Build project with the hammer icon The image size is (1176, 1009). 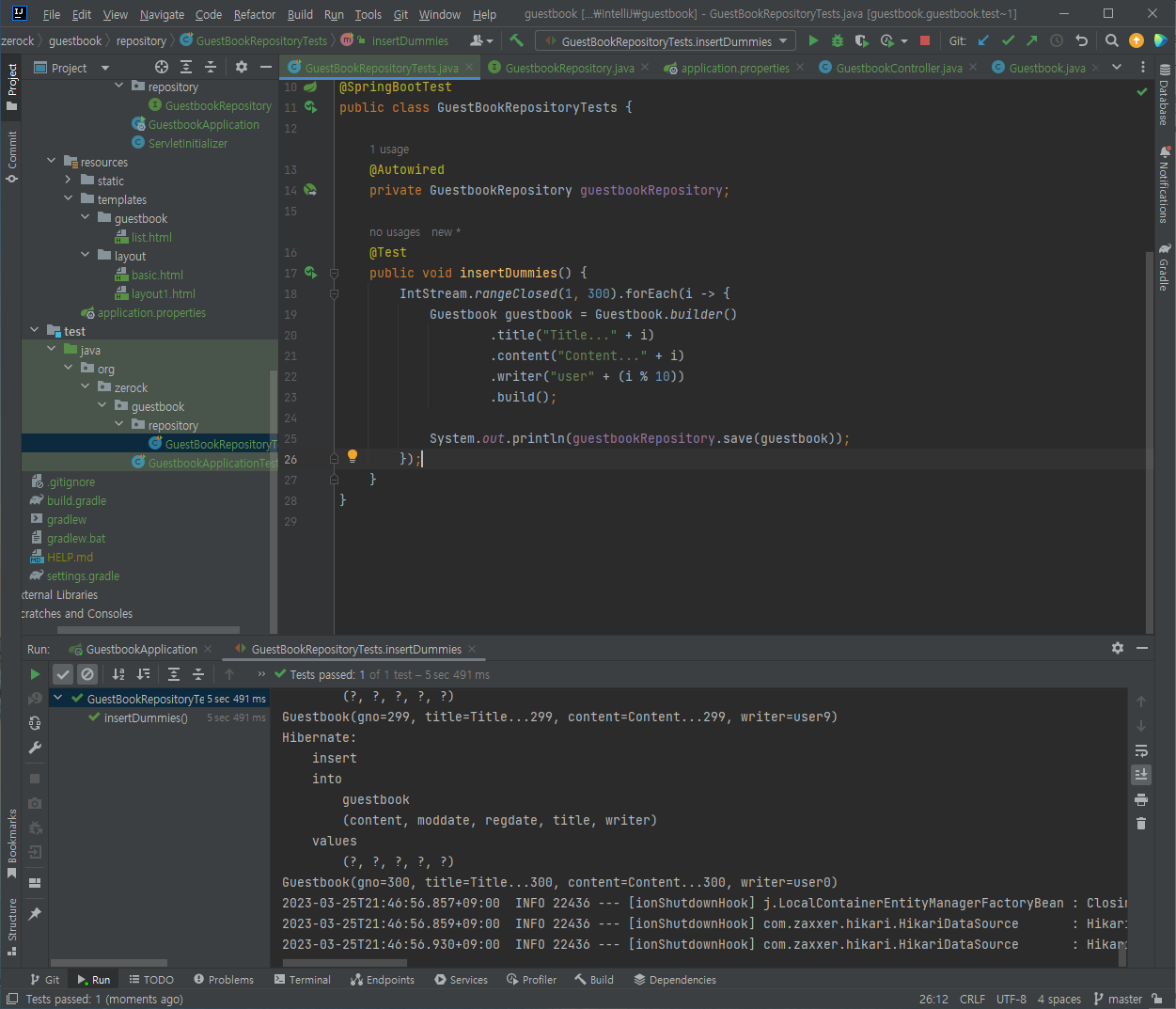[x=516, y=40]
